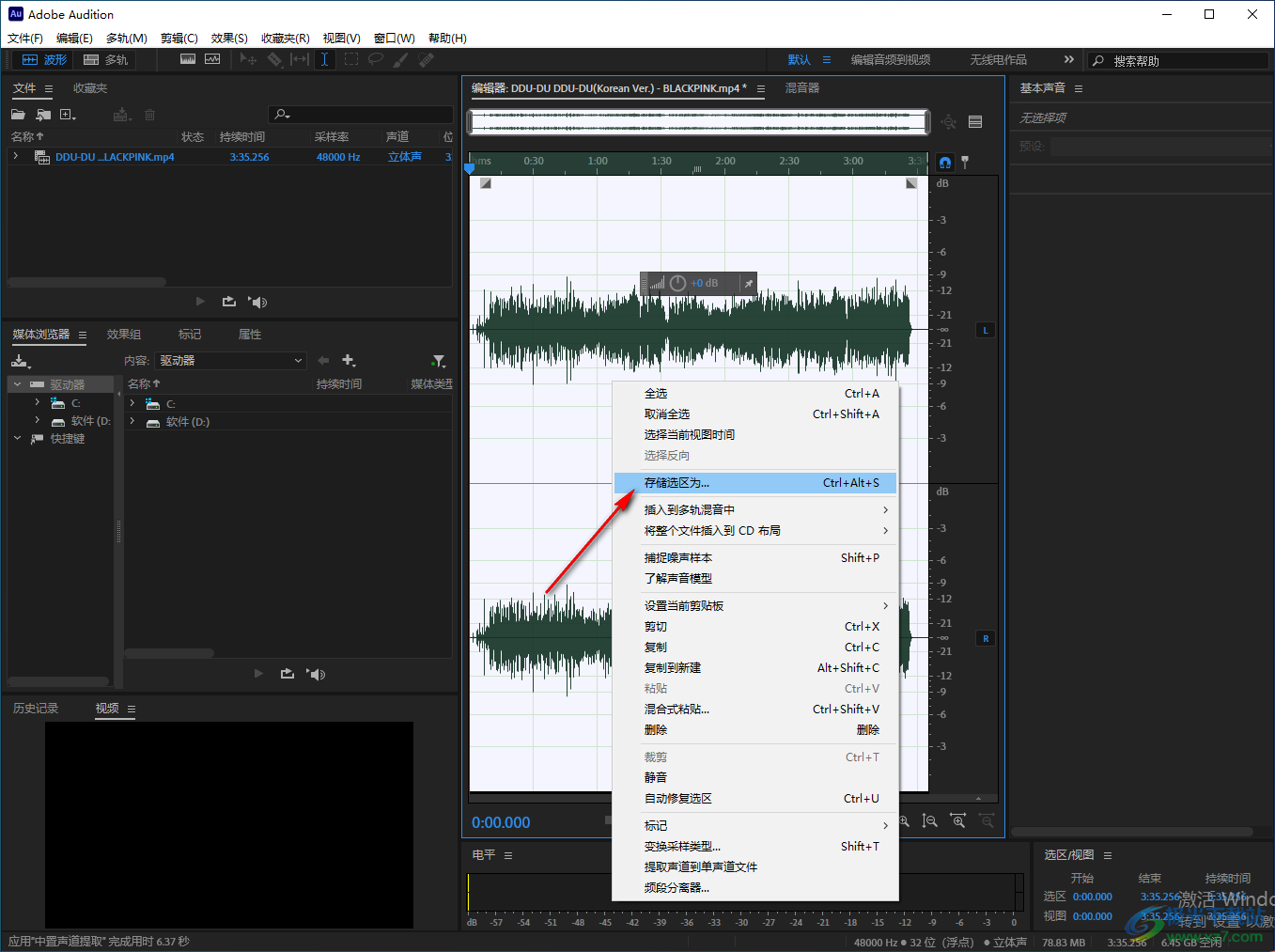Click the Open File folder icon
1275x952 pixels.
coord(18,115)
